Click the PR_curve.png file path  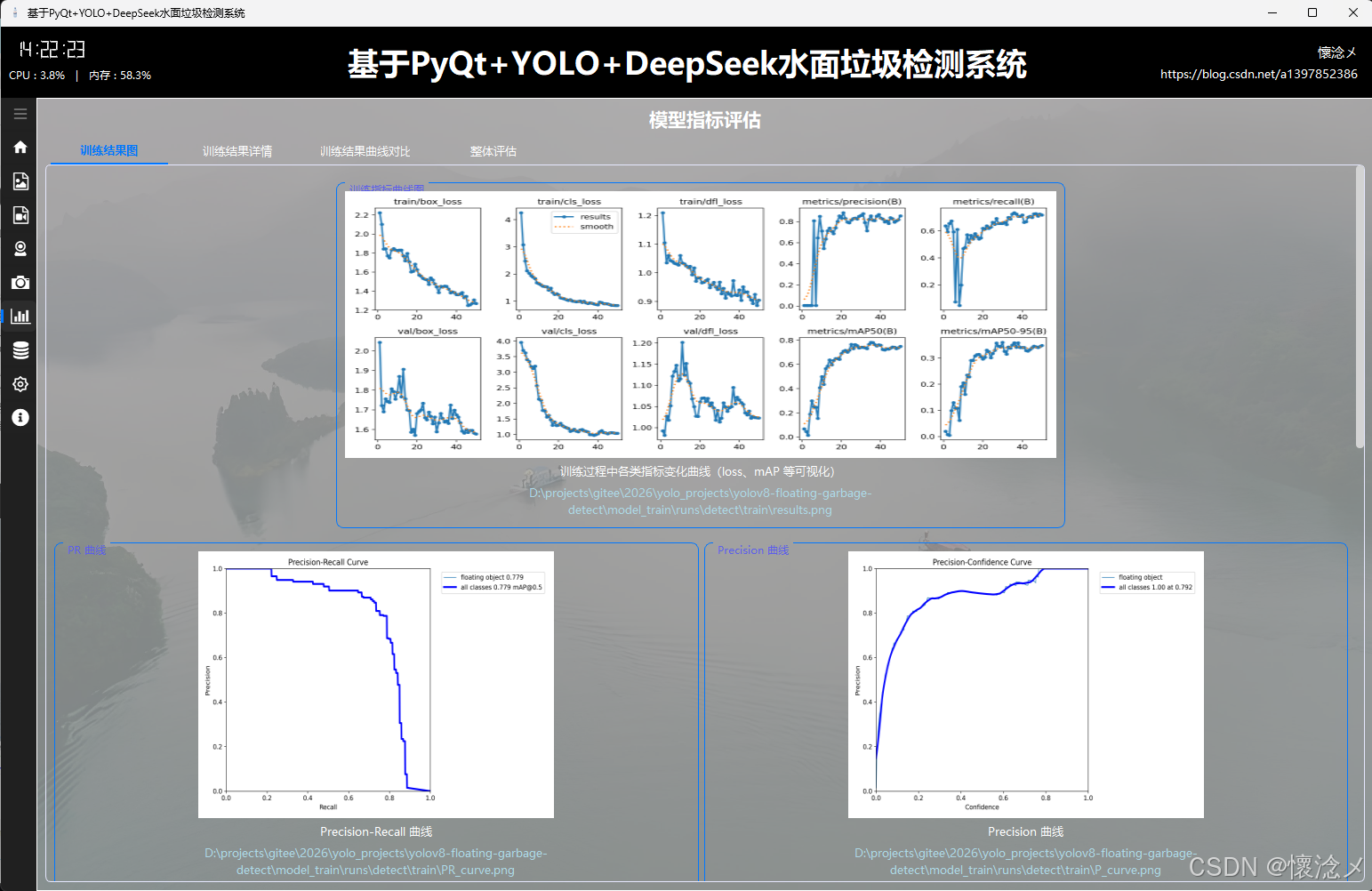[x=376, y=862]
